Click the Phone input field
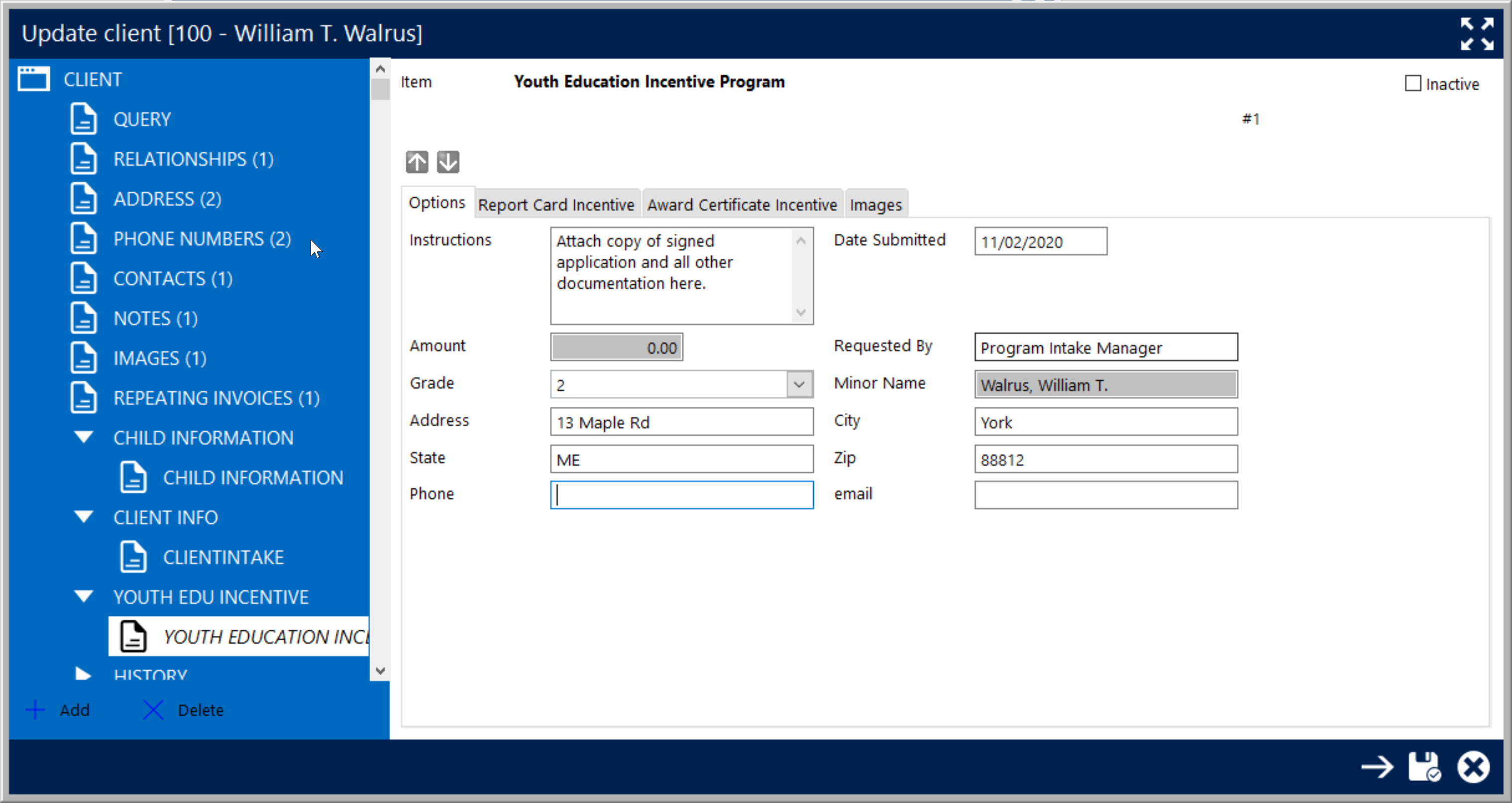 point(683,494)
